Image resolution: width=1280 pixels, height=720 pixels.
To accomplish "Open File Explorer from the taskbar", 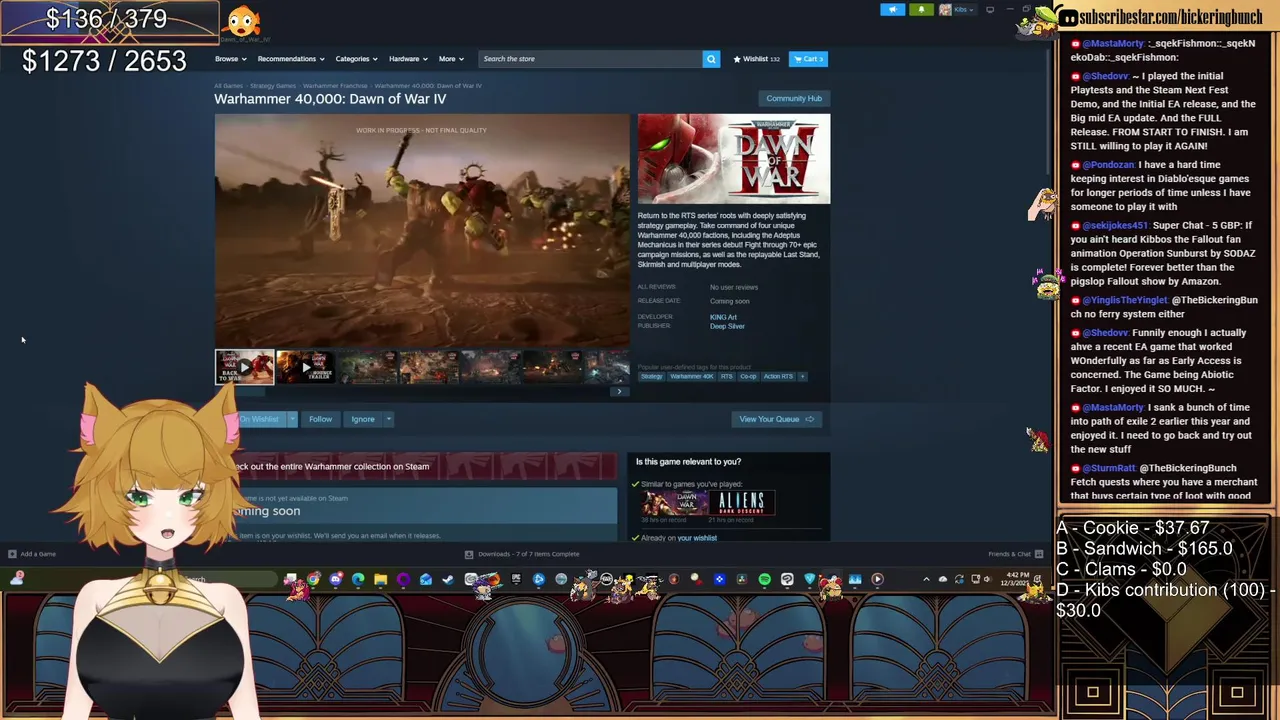I will 380,579.
